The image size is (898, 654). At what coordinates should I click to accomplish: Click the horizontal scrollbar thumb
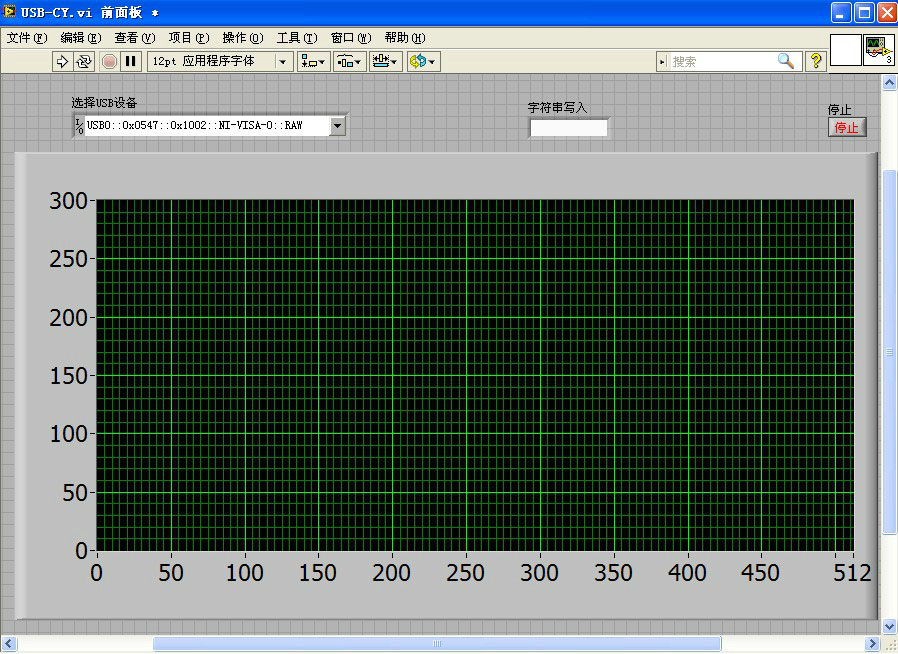tap(436, 644)
